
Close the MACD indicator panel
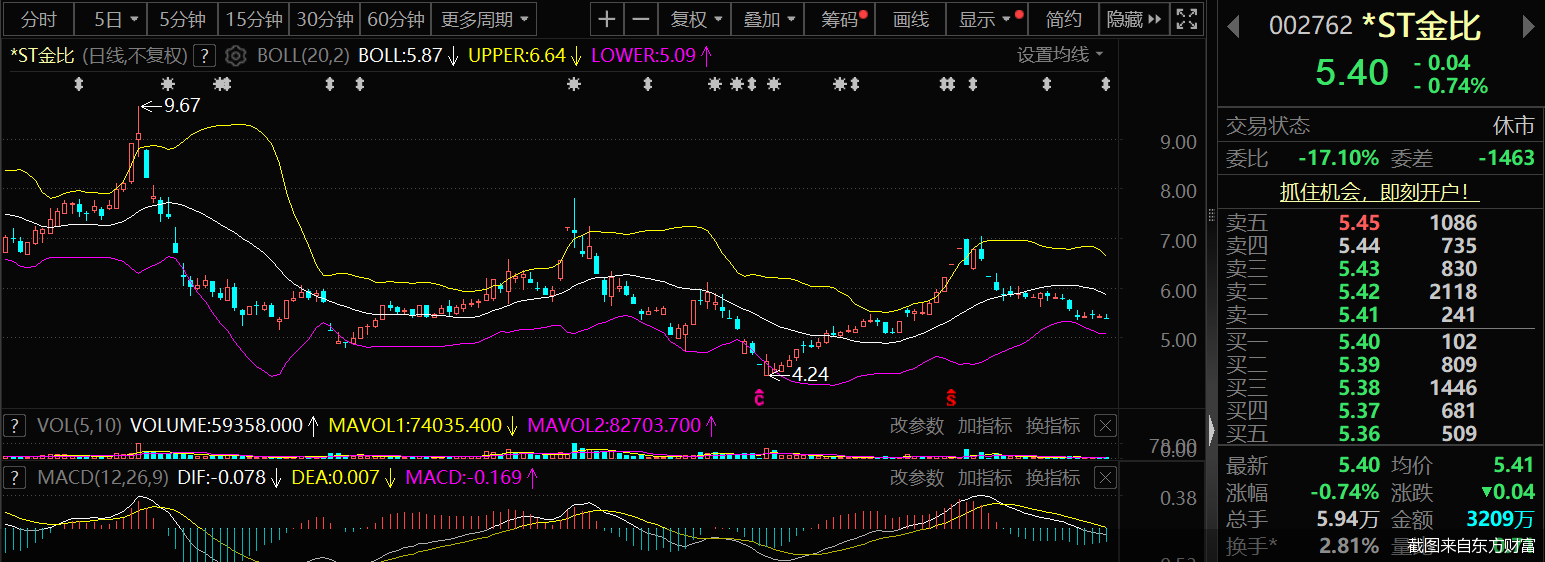[x=1105, y=478]
